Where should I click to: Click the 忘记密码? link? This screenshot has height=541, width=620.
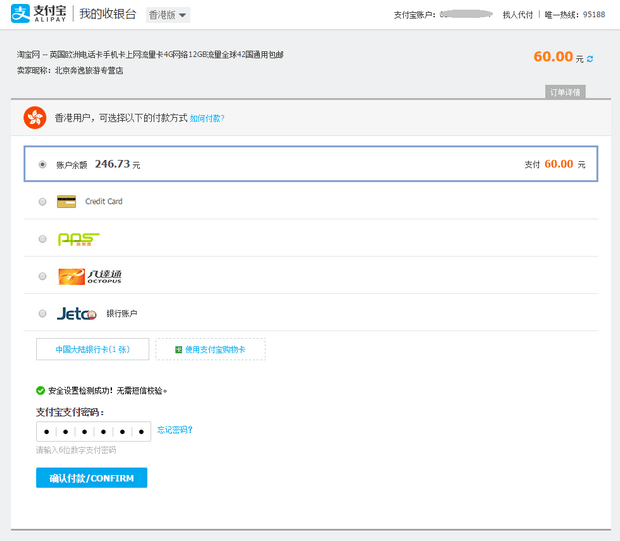click(x=175, y=430)
